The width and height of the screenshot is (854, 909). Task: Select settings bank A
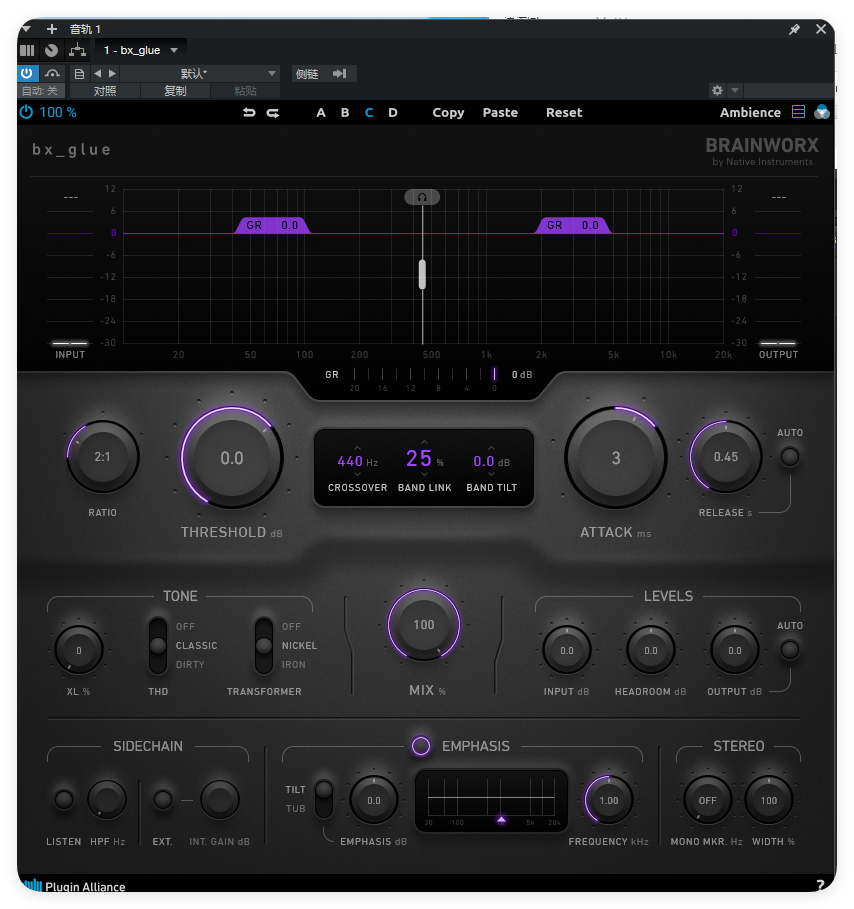click(321, 112)
